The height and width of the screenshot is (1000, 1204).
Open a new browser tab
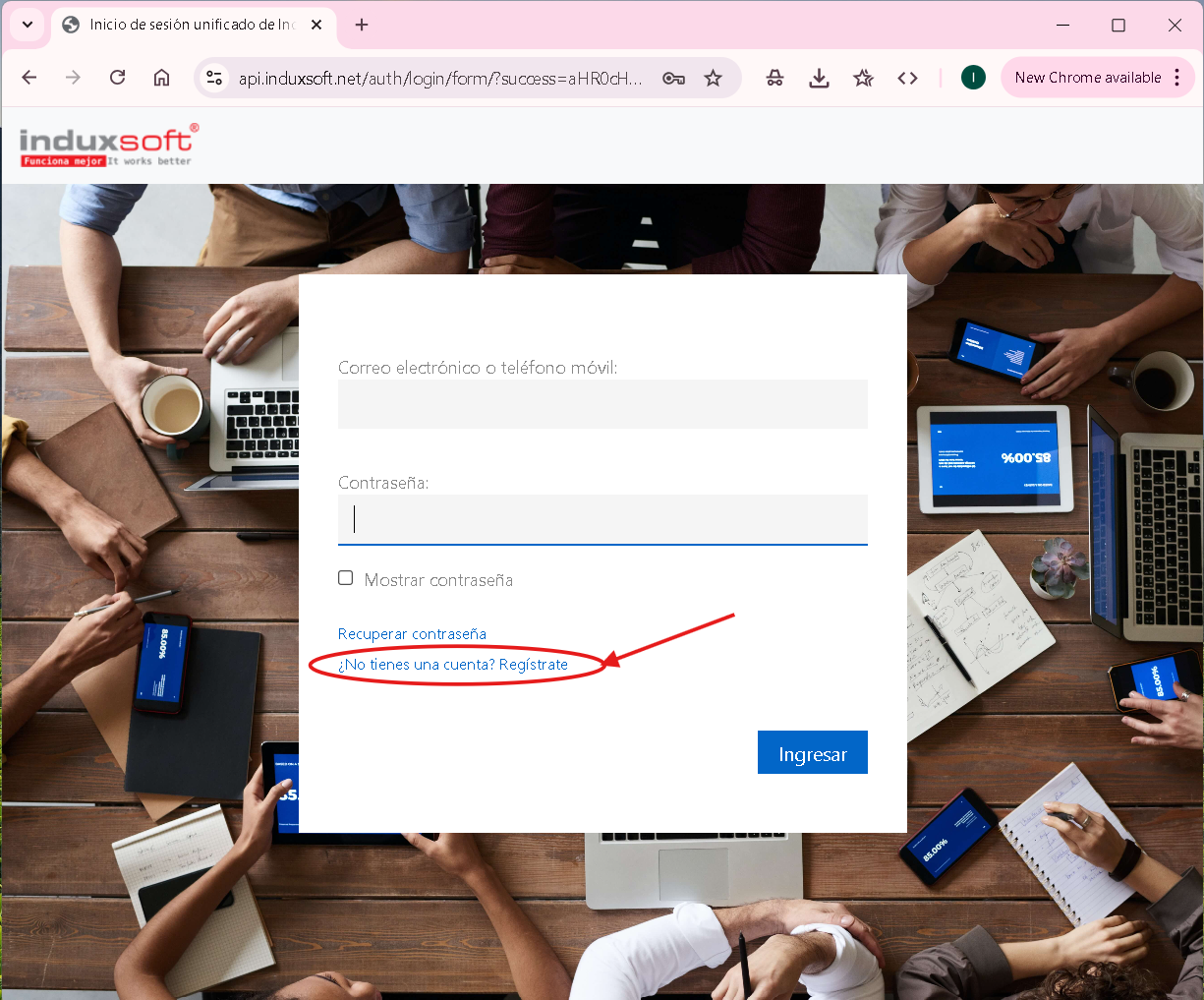[x=362, y=25]
